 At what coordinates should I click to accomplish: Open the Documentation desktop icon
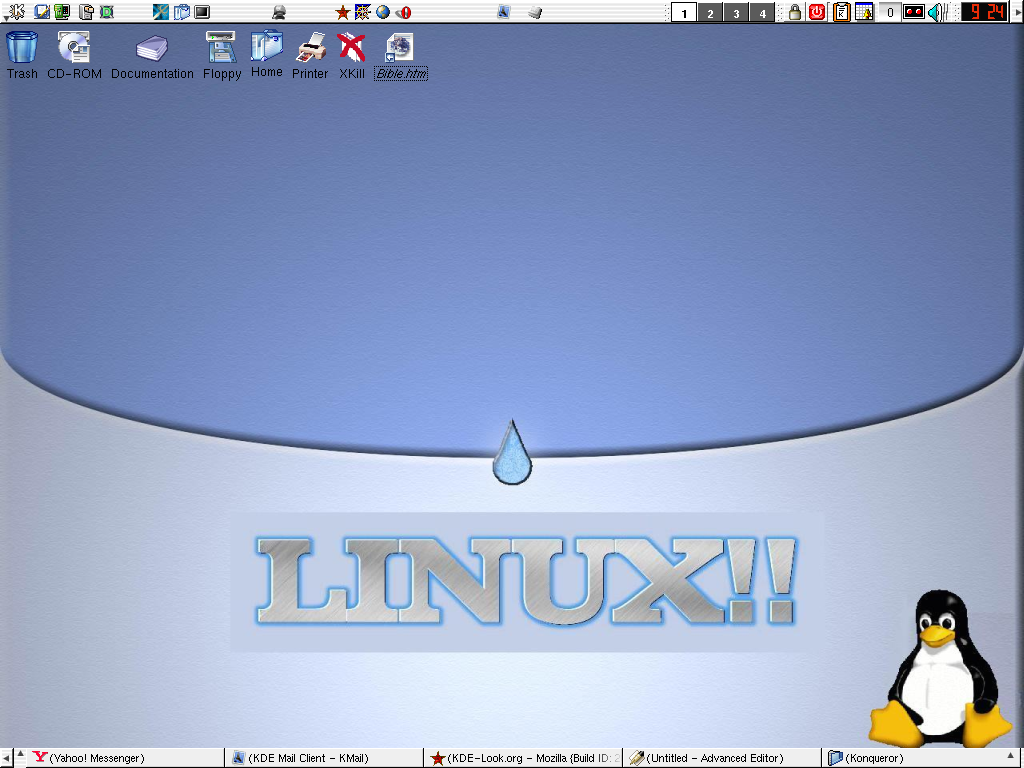coord(152,56)
